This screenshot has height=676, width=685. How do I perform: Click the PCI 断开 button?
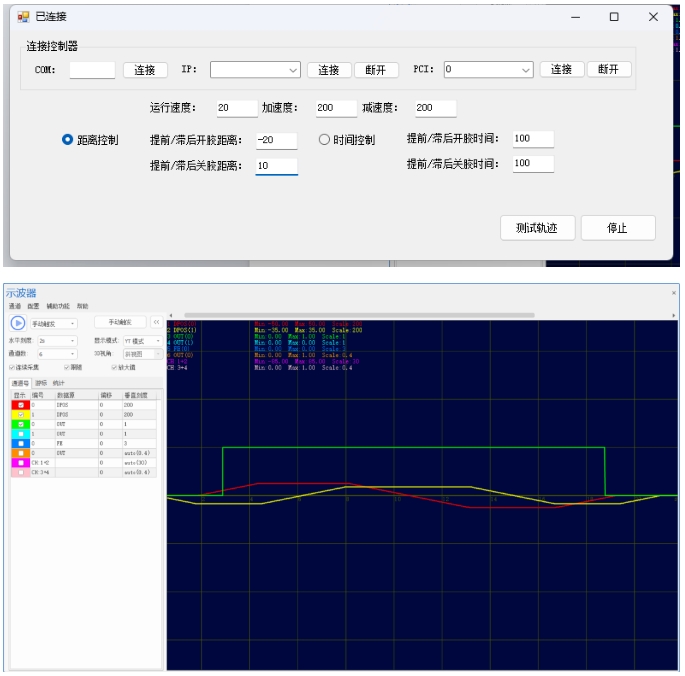point(609,69)
